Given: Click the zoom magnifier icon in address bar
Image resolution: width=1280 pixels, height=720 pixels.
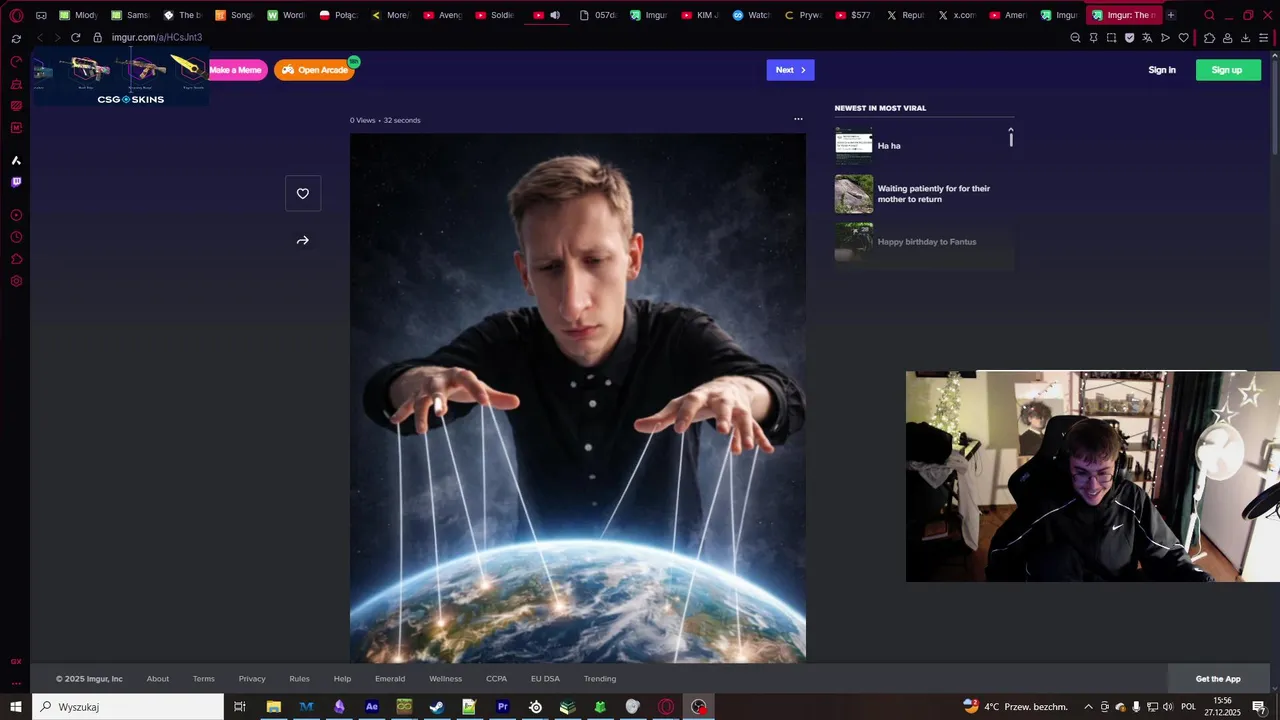Looking at the screenshot, I should [1075, 38].
